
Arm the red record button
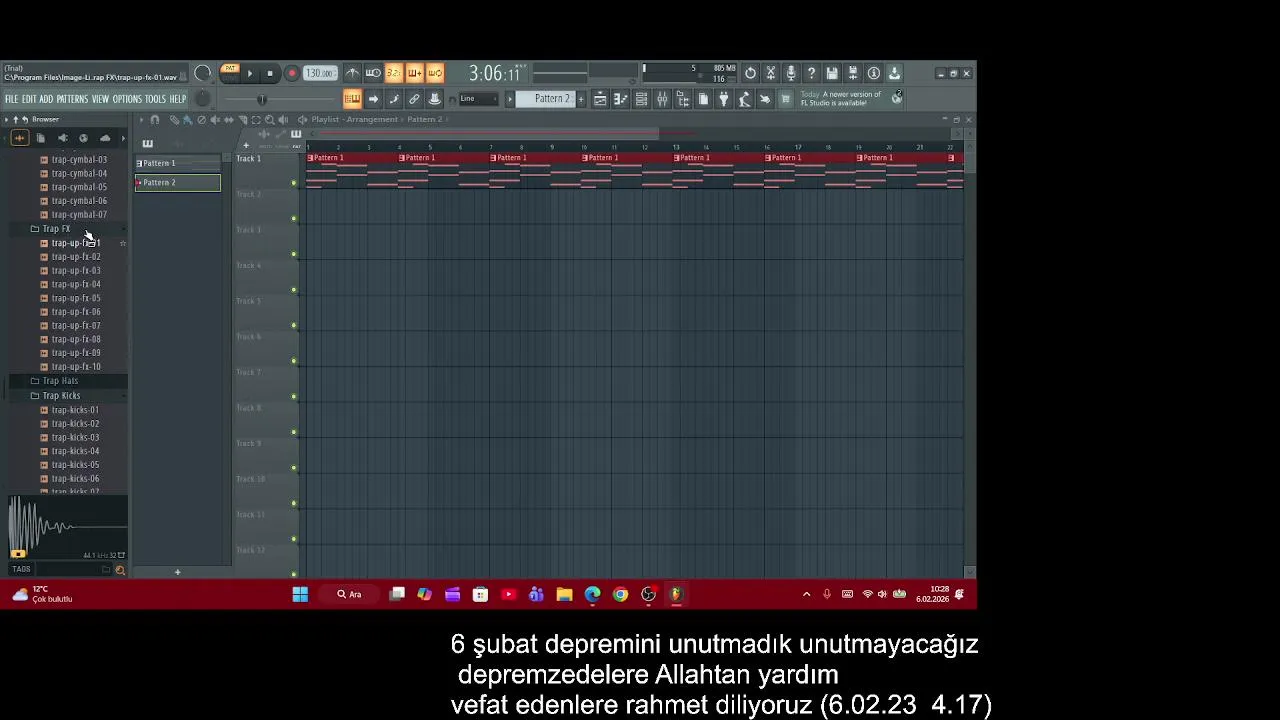point(292,73)
